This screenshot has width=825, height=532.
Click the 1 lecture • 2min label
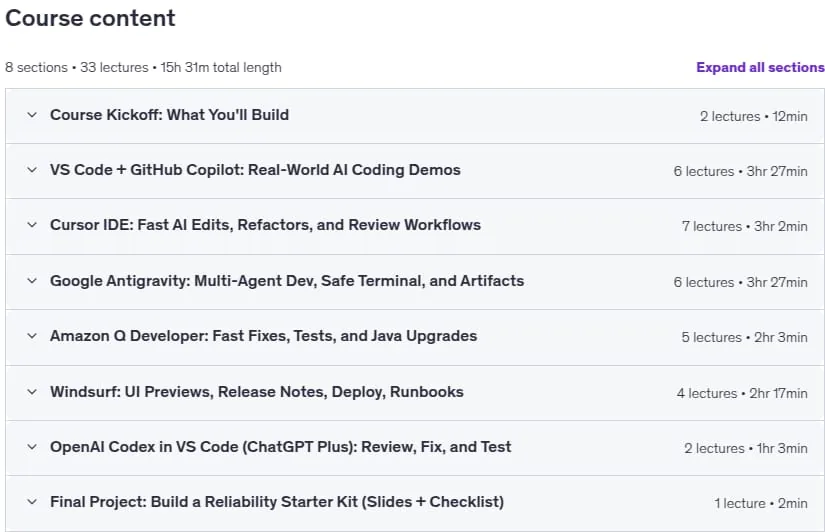click(761, 504)
